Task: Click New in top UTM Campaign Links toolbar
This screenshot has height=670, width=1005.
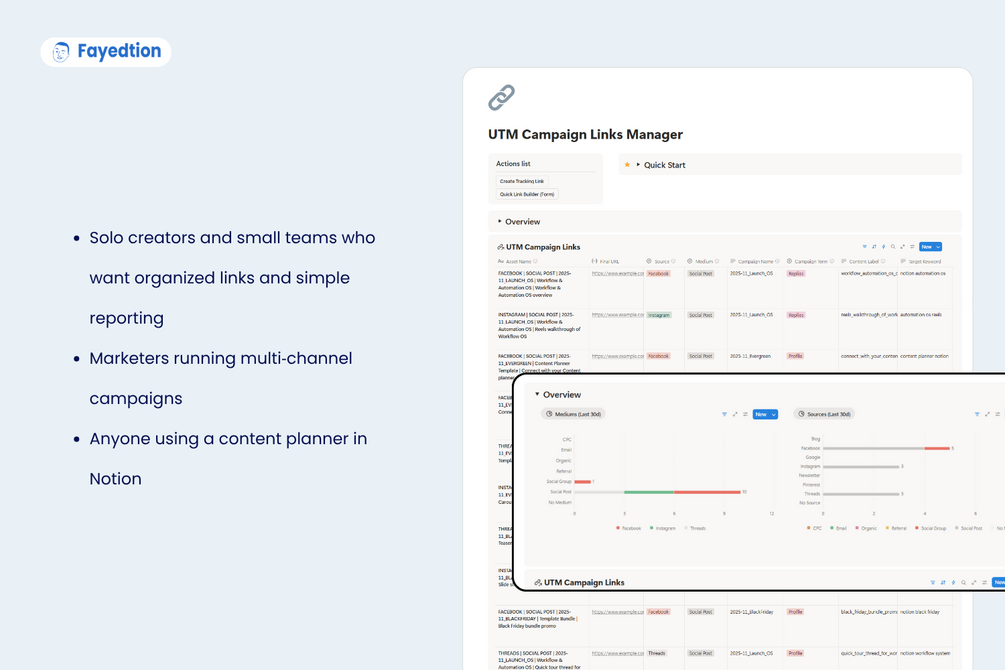Action: click(x=926, y=247)
